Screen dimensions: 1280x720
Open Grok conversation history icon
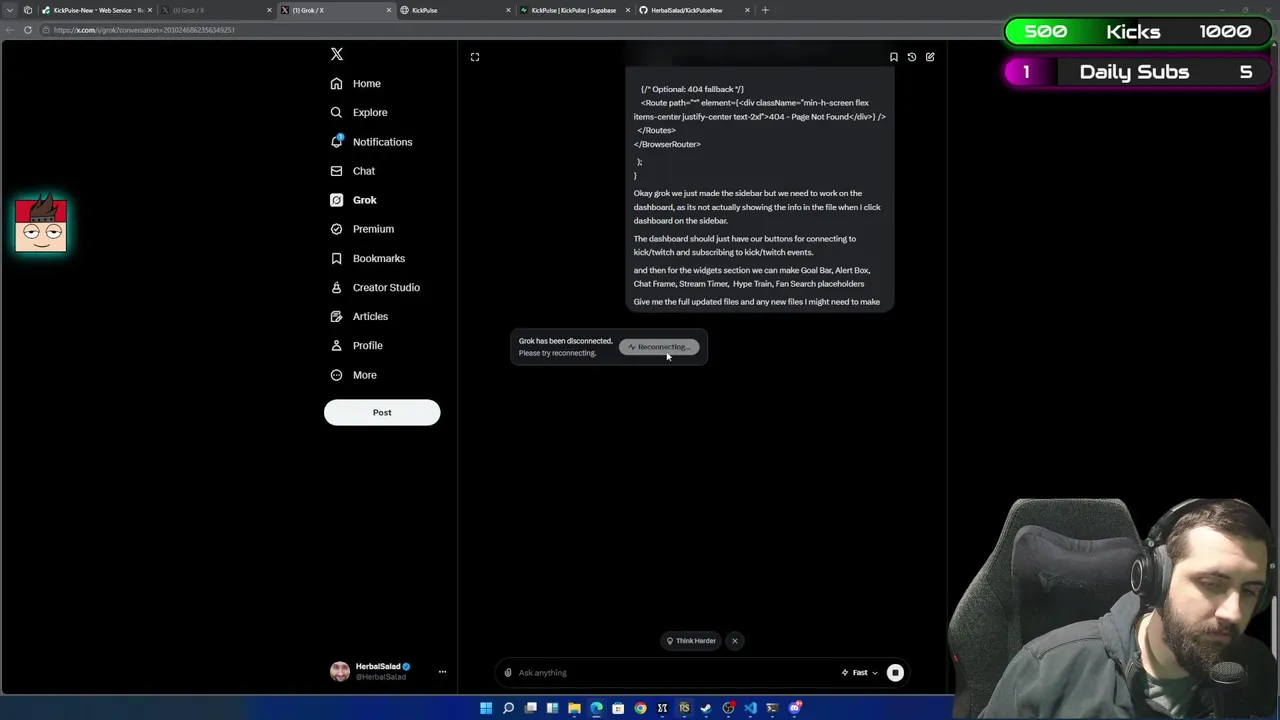pos(912,57)
